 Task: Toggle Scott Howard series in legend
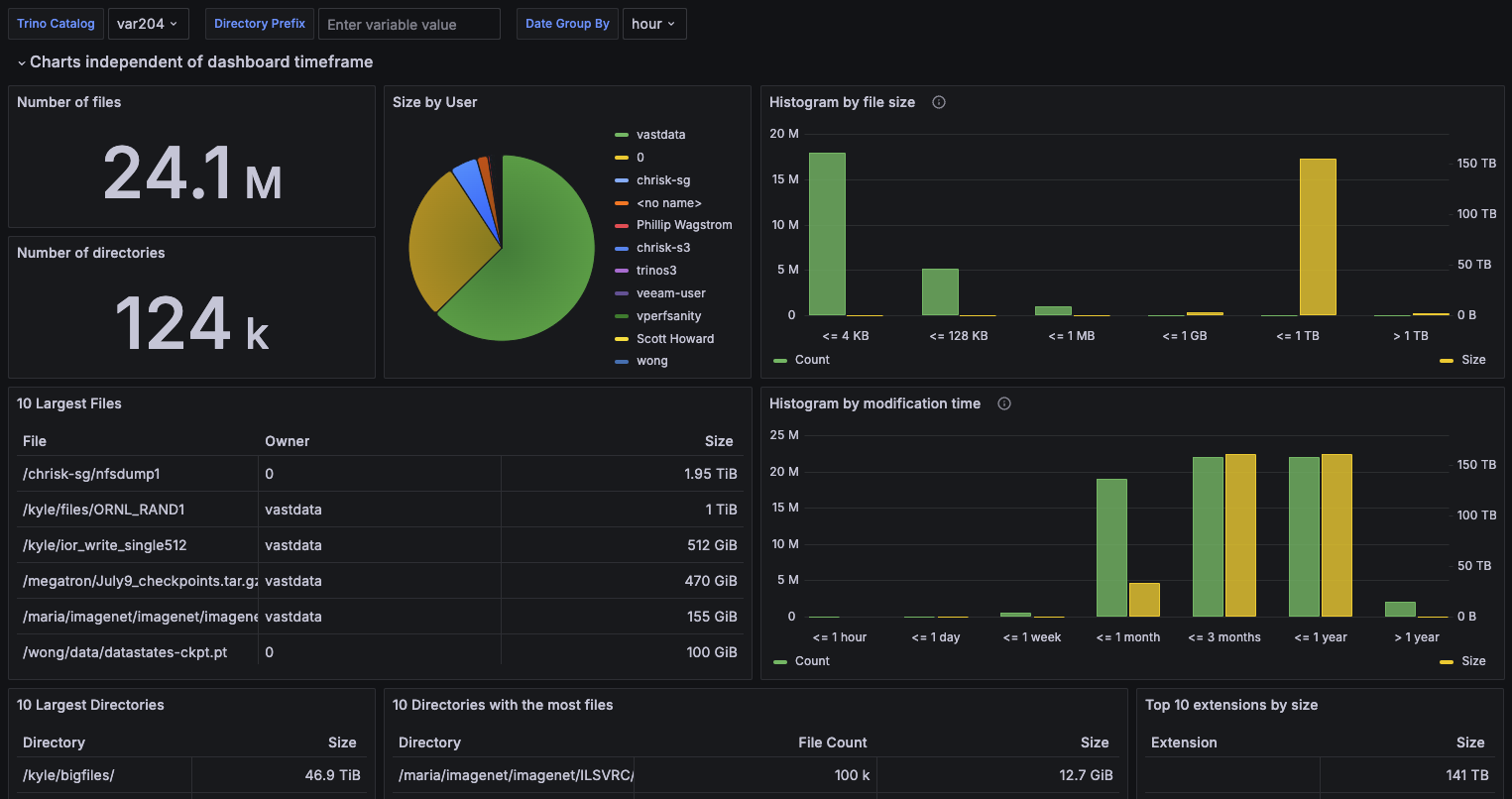(675, 339)
